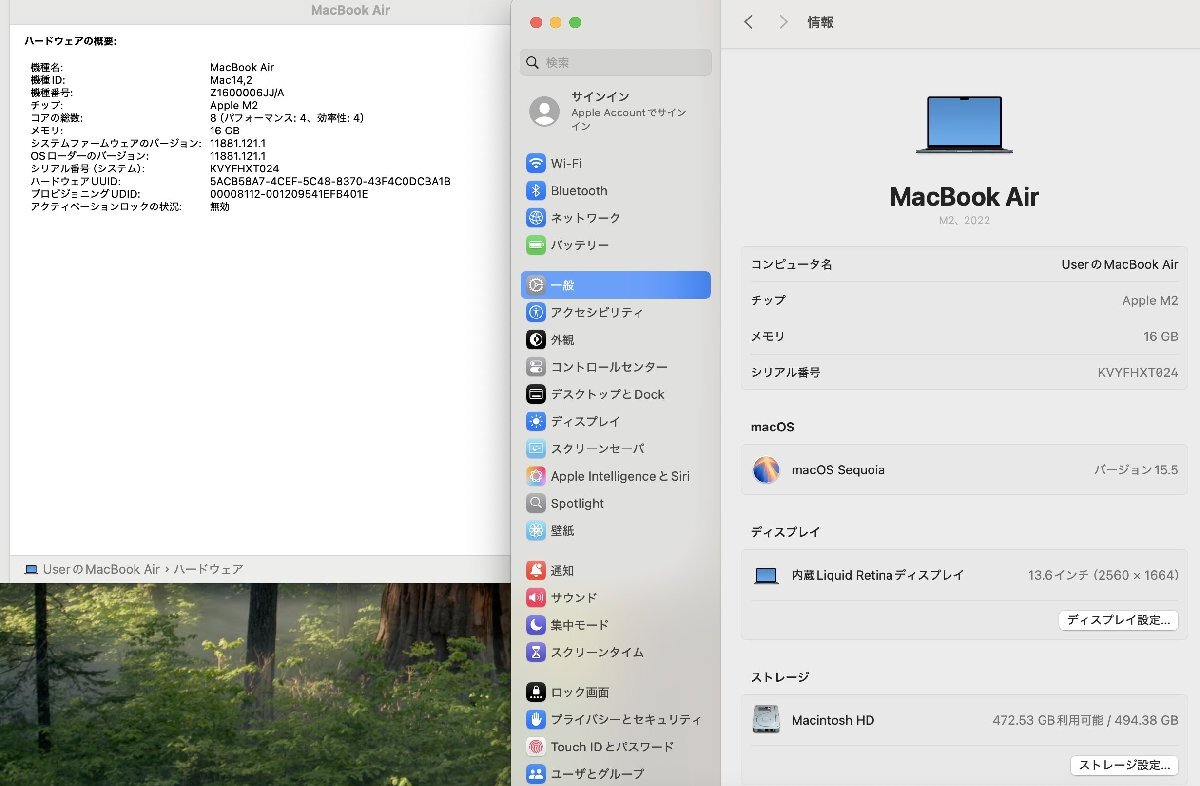Open the スクリーンセーバ icon

click(536, 449)
